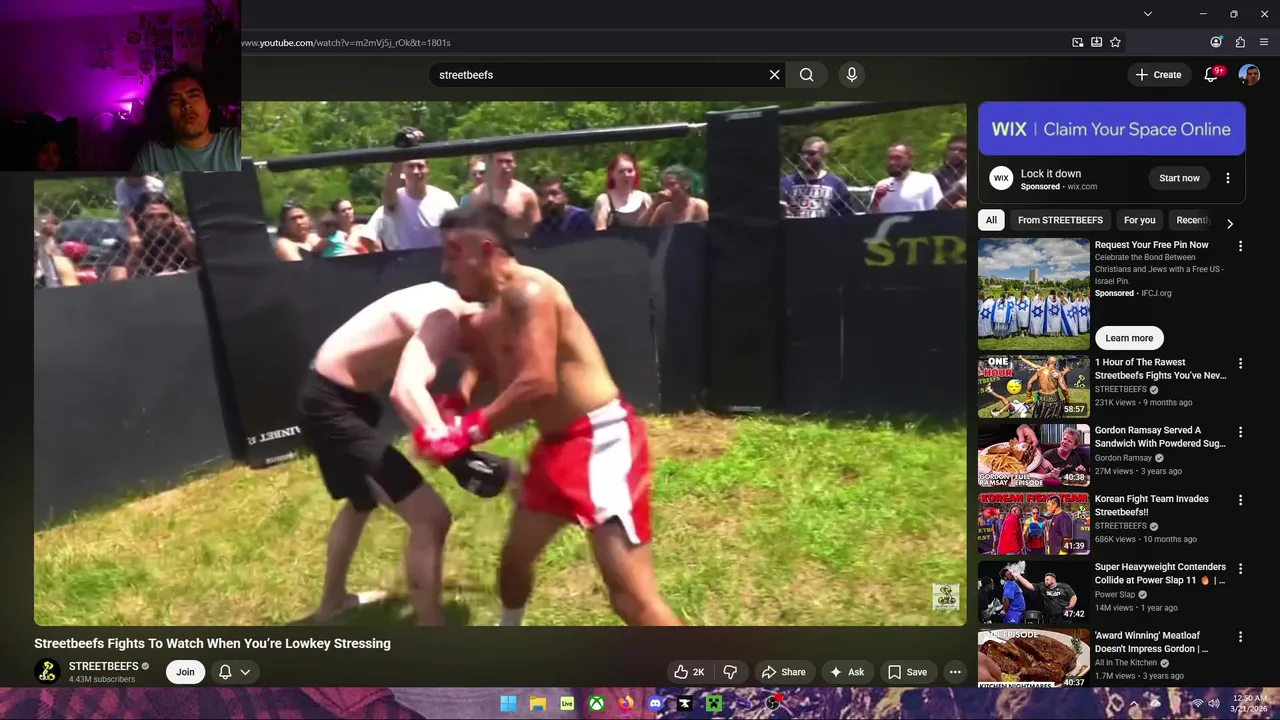Viewport: 1280px width, 720px height.
Task: Select the 'For you' filter chip
Action: coord(1139,220)
